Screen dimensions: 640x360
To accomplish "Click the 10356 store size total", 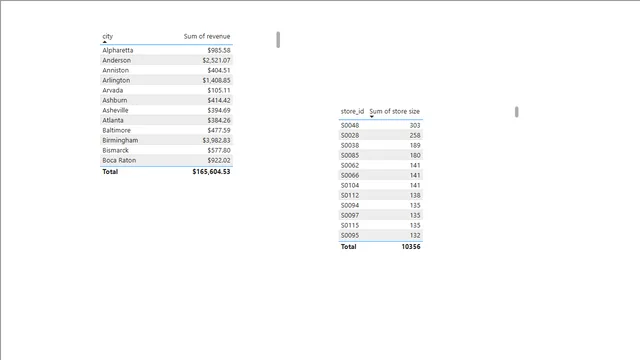I will tap(411, 247).
